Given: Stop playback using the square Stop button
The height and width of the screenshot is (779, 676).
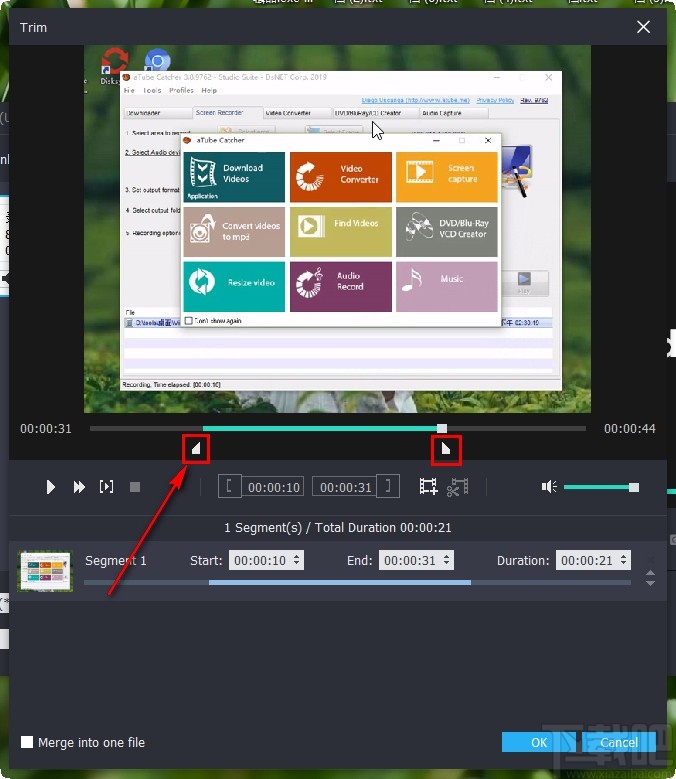Looking at the screenshot, I should [135, 487].
